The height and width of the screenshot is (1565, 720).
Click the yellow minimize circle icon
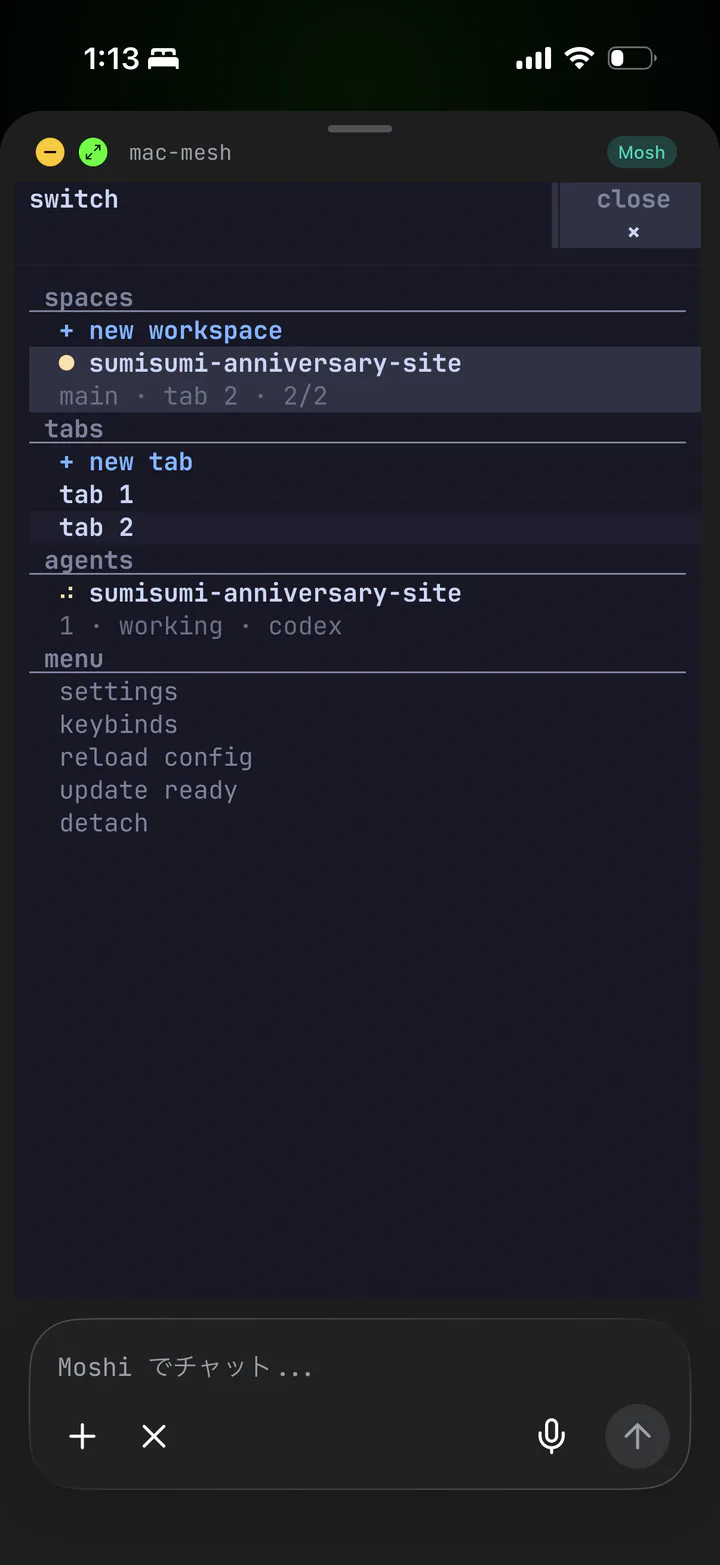click(x=50, y=152)
